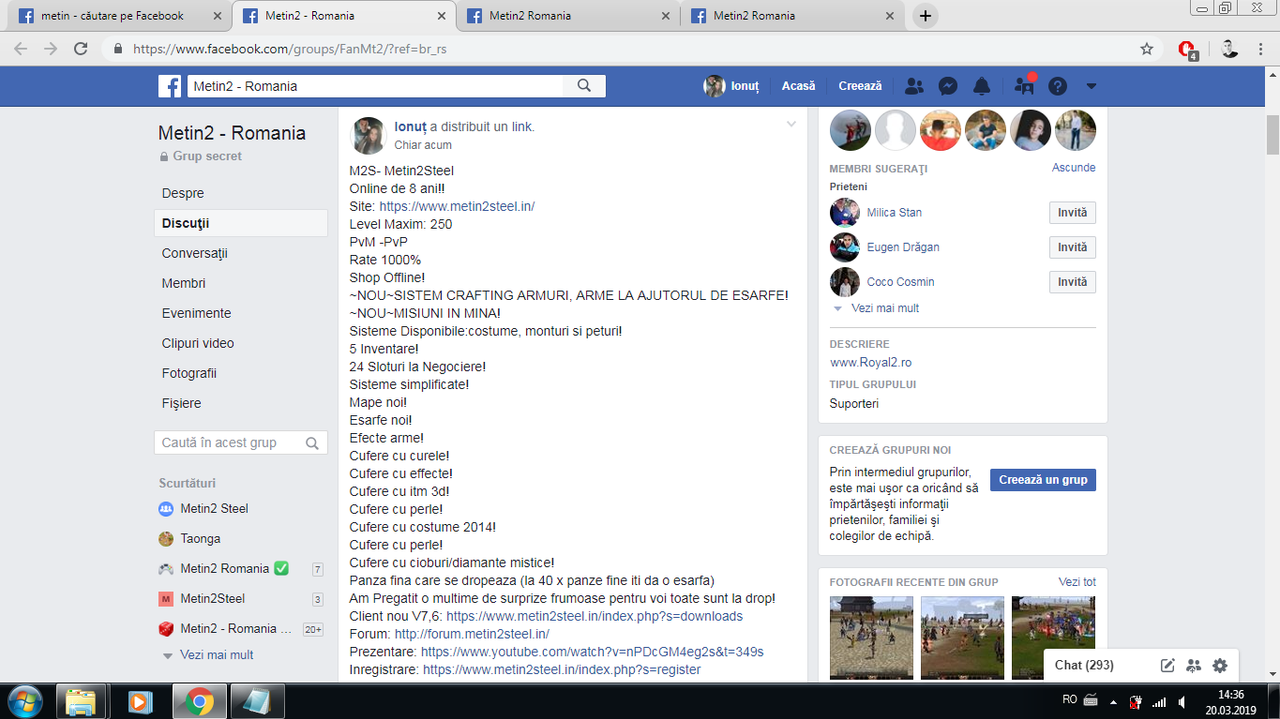Expand post options chevron on Ionuț's post

[791, 124]
